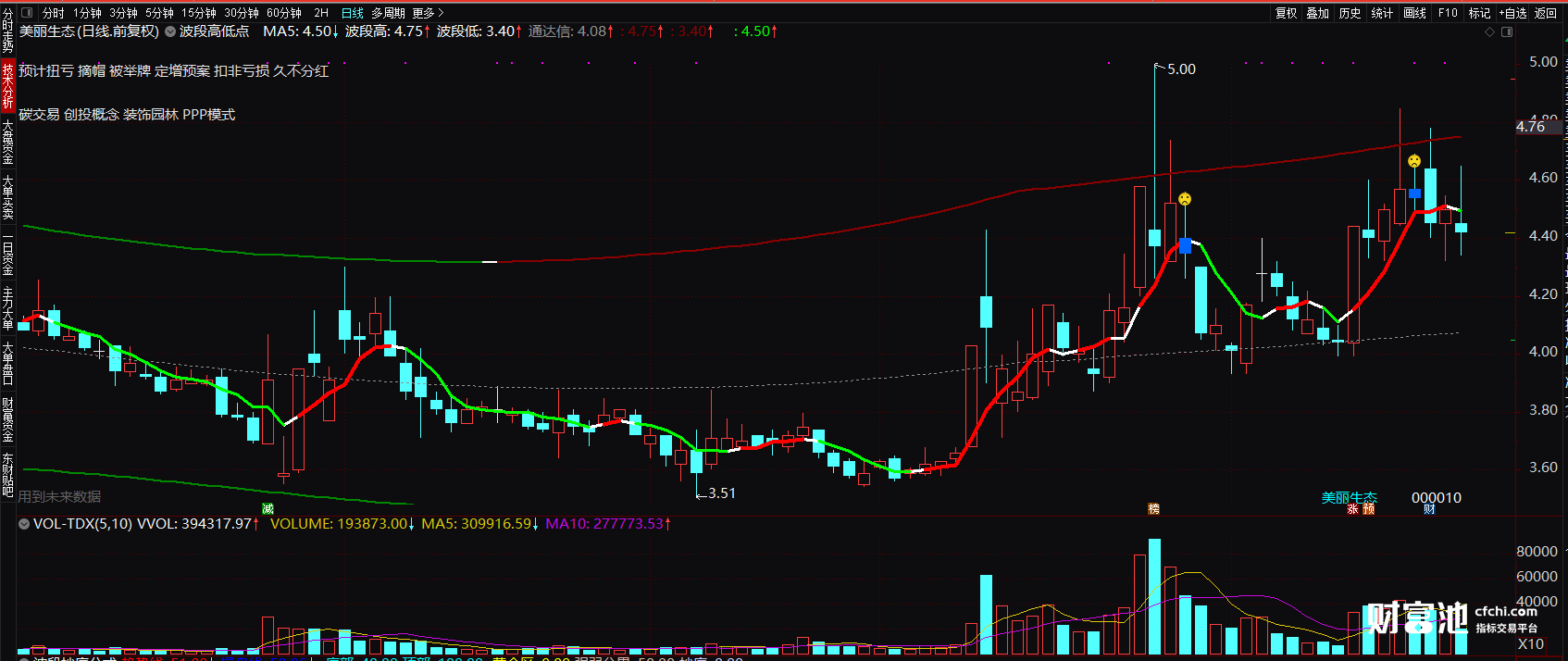
Task: Select the 60分钟 period
Action: coord(284,13)
